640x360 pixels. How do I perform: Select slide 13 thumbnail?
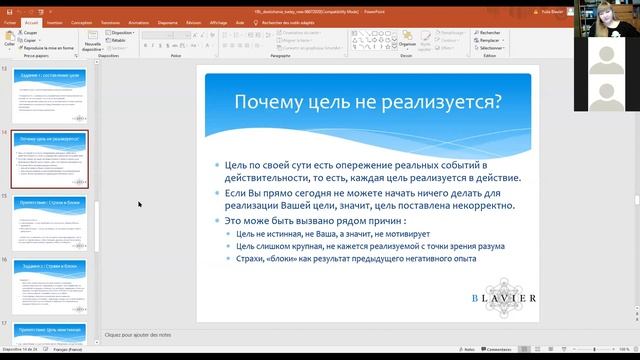[x=50, y=96]
